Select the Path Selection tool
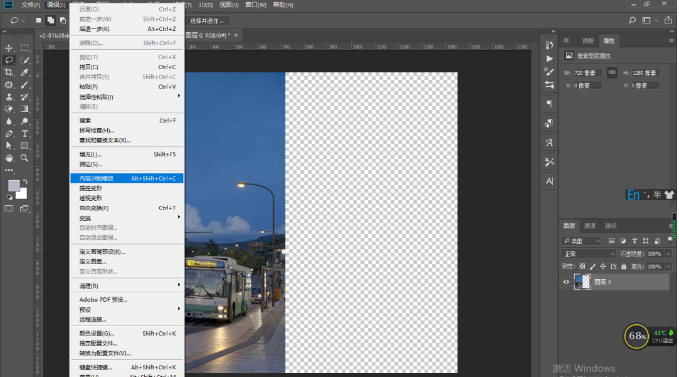The image size is (679, 377). (x=9, y=146)
